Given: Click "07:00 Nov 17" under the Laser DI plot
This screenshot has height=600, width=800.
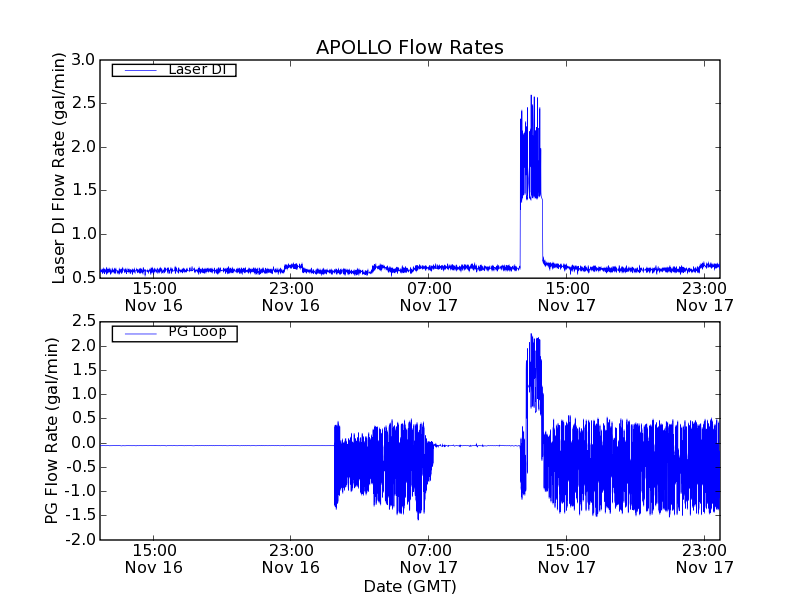Looking at the screenshot, I should click(x=429, y=297).
